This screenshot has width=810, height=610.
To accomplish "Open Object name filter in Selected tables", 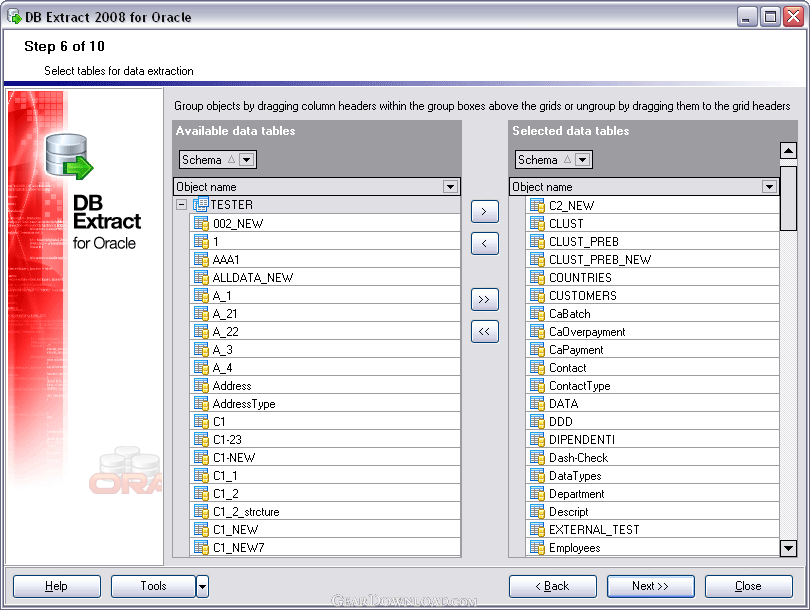I will click(x=769, y=186).
